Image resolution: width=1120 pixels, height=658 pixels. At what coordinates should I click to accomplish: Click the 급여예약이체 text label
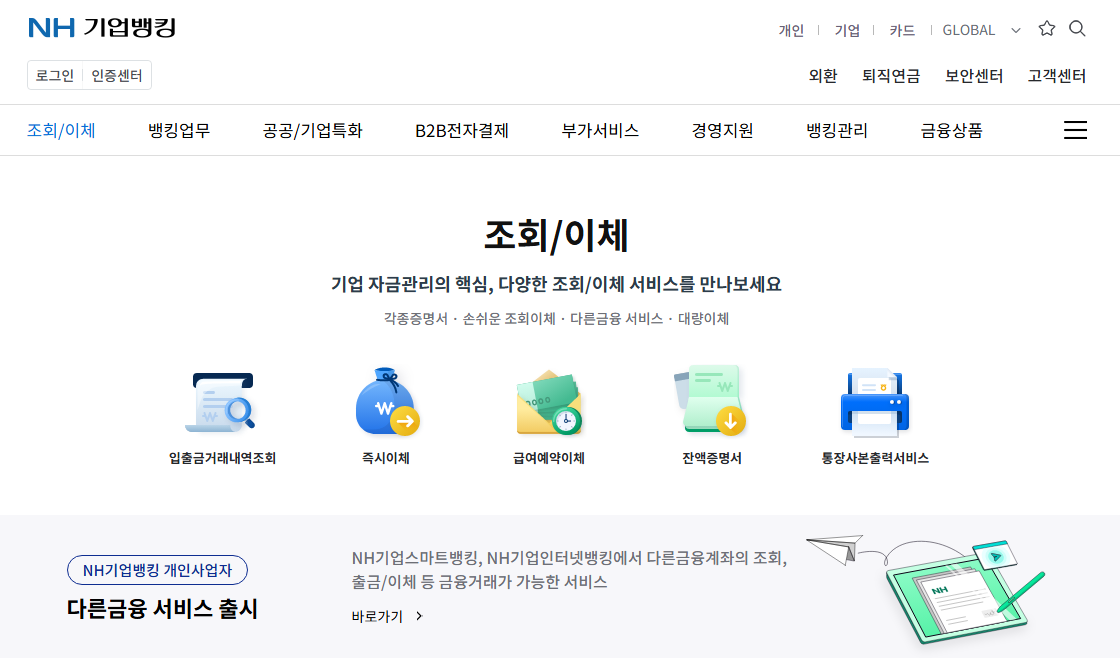(549, 458)
